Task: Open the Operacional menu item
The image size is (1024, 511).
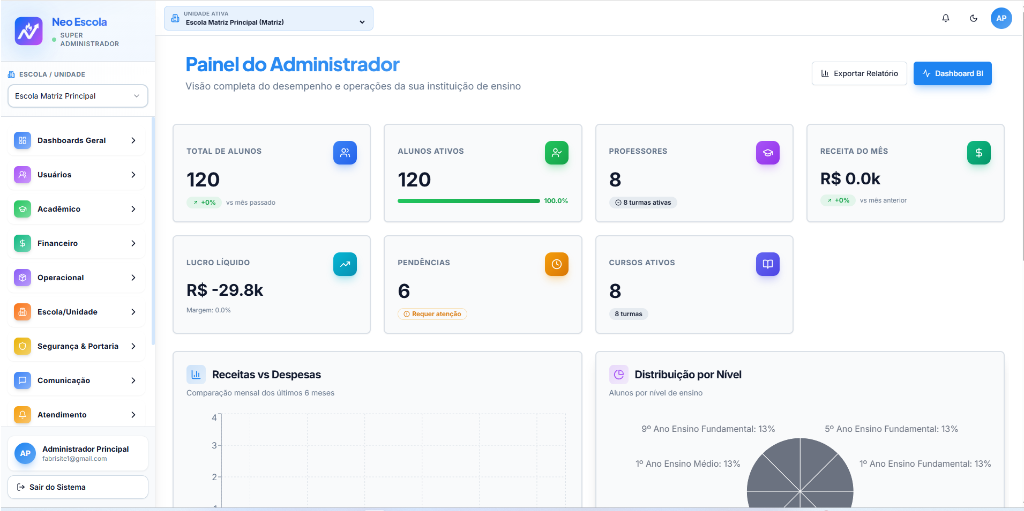Action: 76,278
